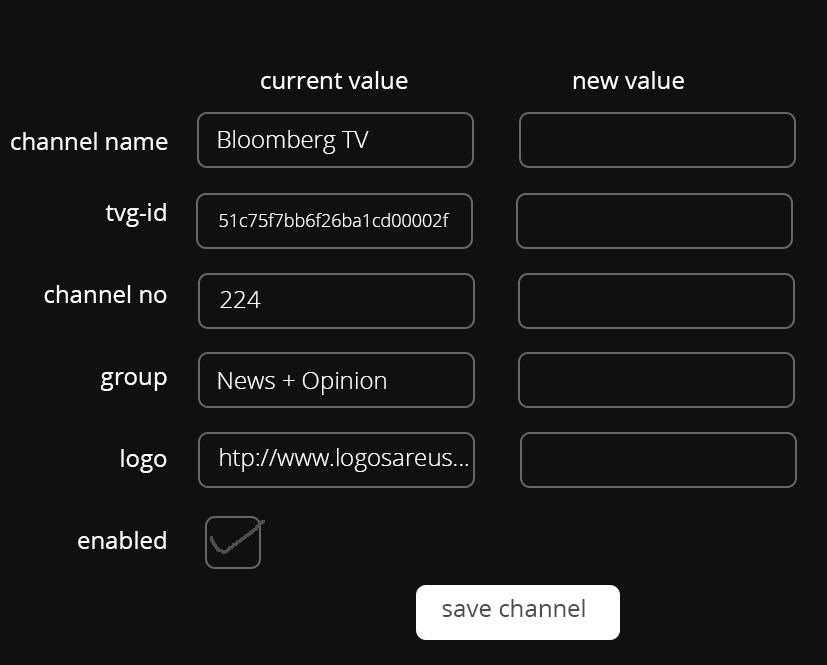Image resolution: width=827 pixels, height=665 pixels.
Task: Click the new value field for group
Action: [656, 380]
